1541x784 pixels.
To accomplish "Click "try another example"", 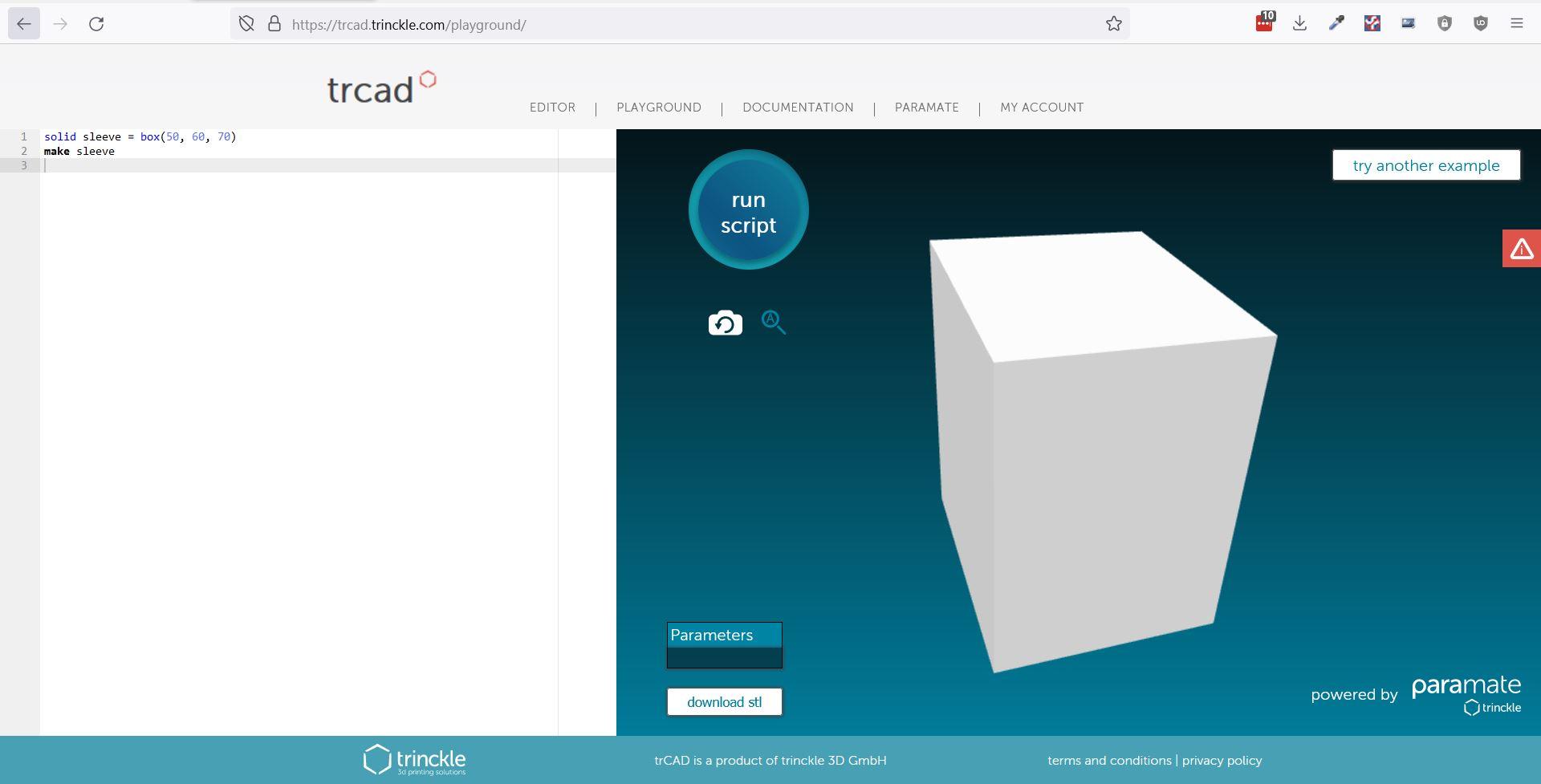I will click(1425, 165).
